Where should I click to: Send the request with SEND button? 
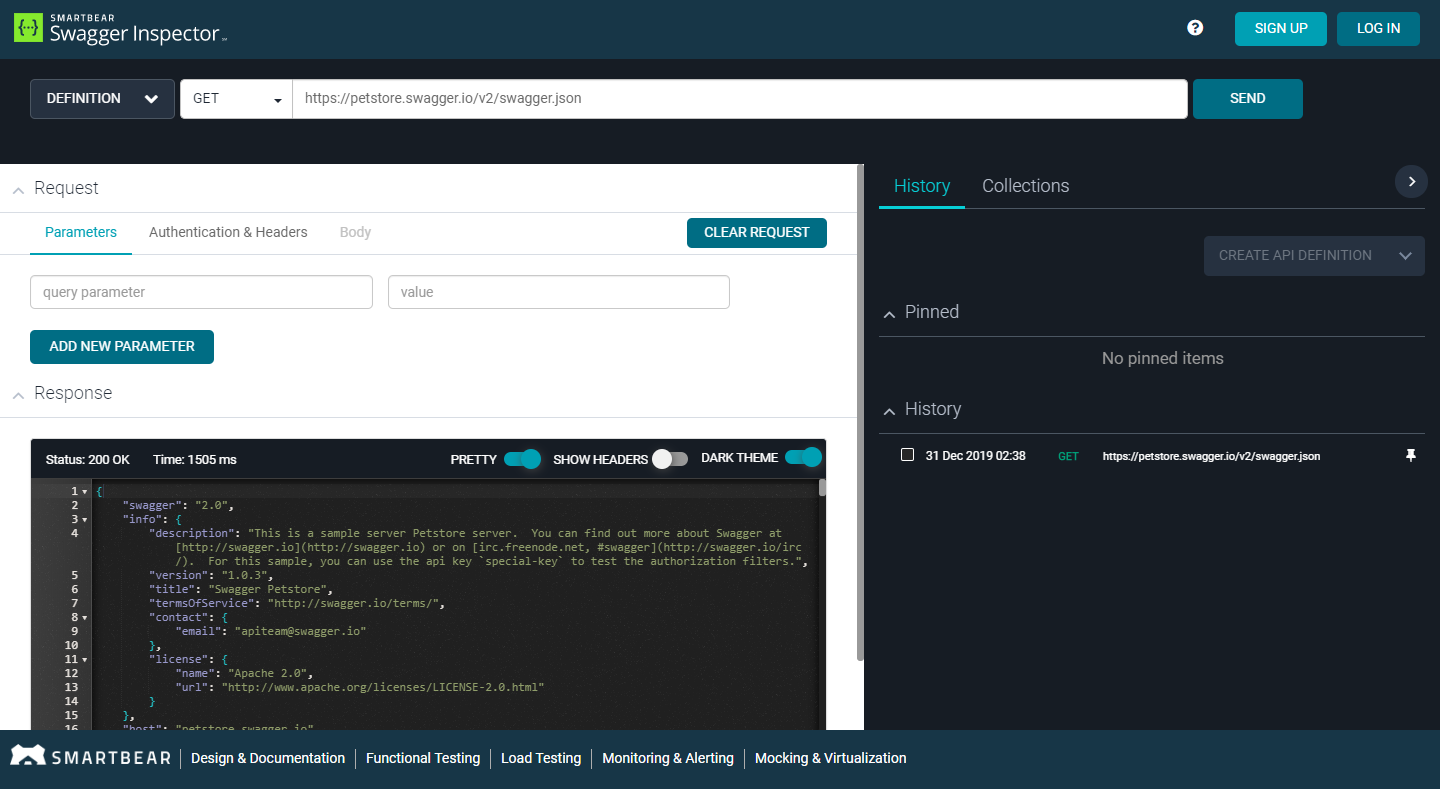1248,99
